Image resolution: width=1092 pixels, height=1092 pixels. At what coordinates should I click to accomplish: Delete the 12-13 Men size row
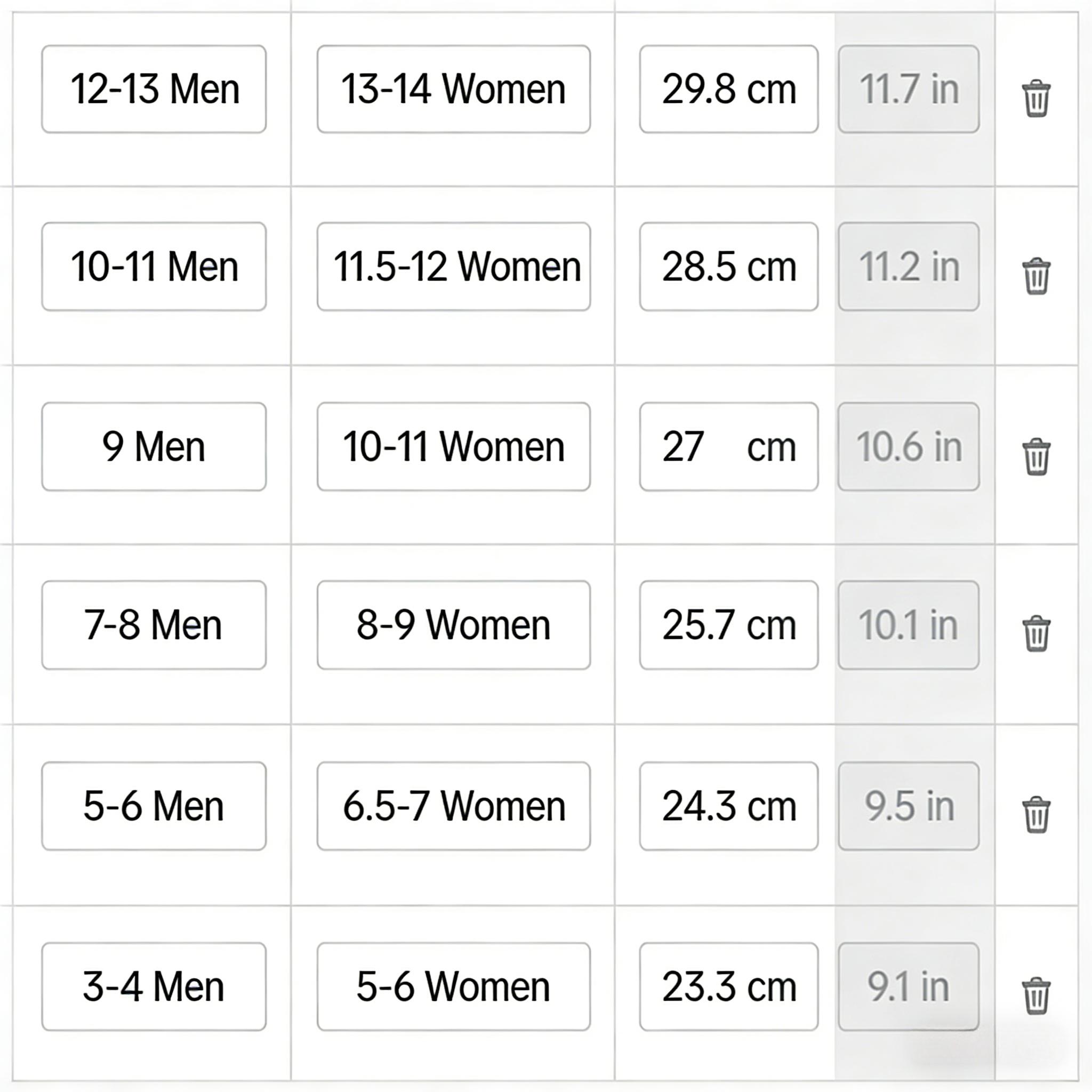click(x=1035, y=99)
